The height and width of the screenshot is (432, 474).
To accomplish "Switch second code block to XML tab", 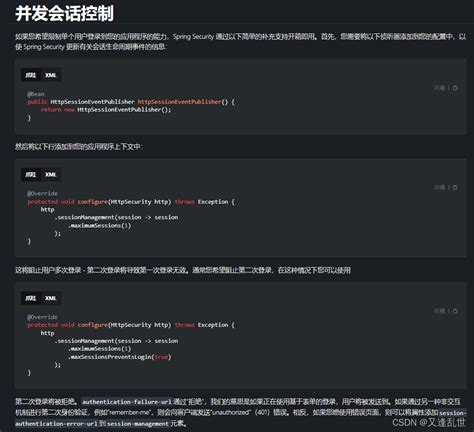I will point(51,174).
